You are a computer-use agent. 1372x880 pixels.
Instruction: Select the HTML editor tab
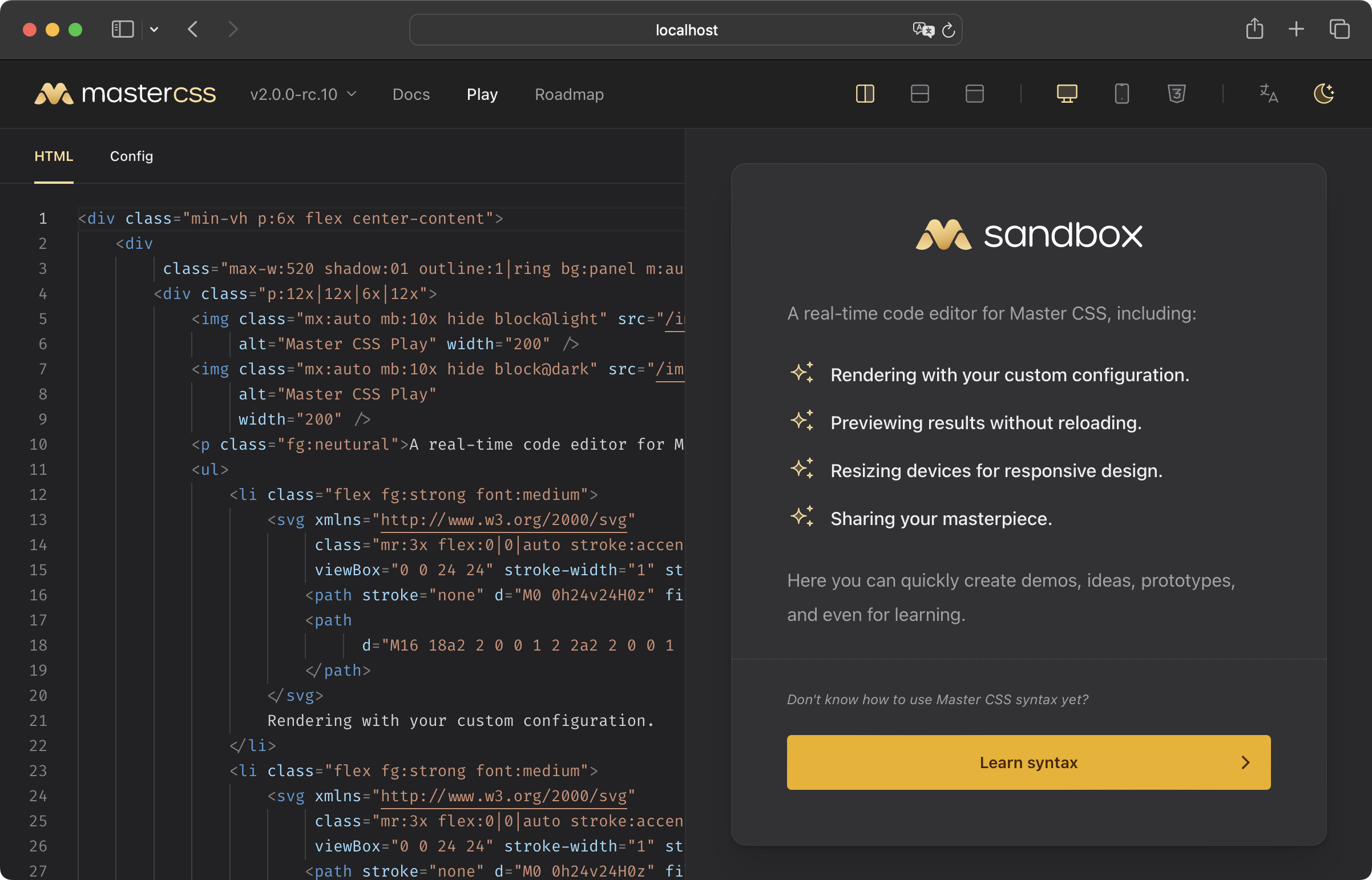[x=54, y=156]
